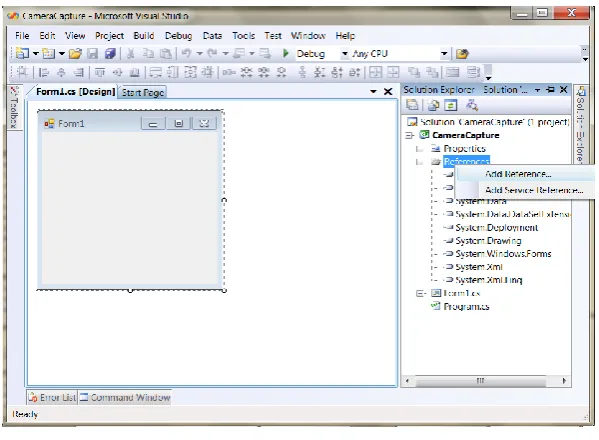Open the Error List tab
Screen dimensions: 599x440
click(52, 398)
